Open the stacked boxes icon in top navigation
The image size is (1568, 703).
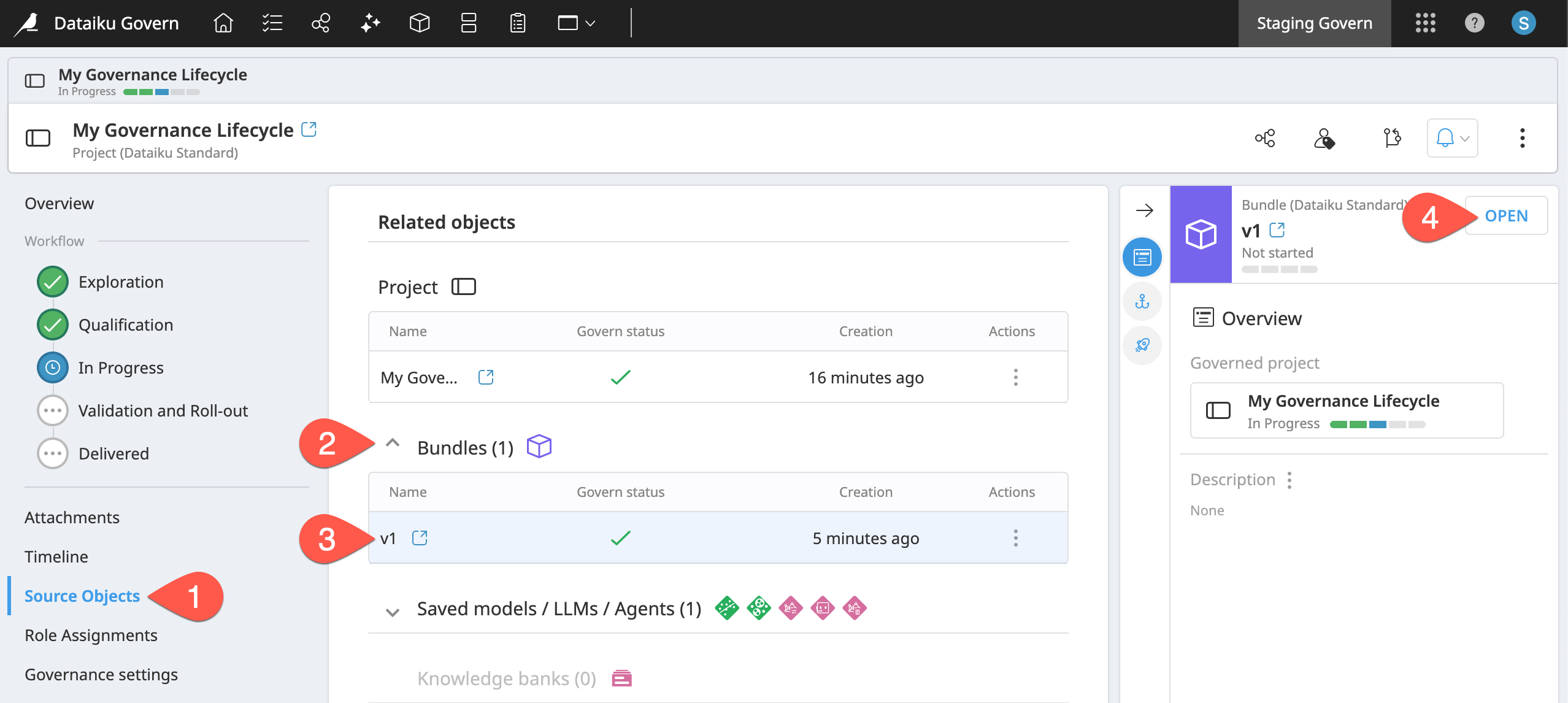[469, 23]
